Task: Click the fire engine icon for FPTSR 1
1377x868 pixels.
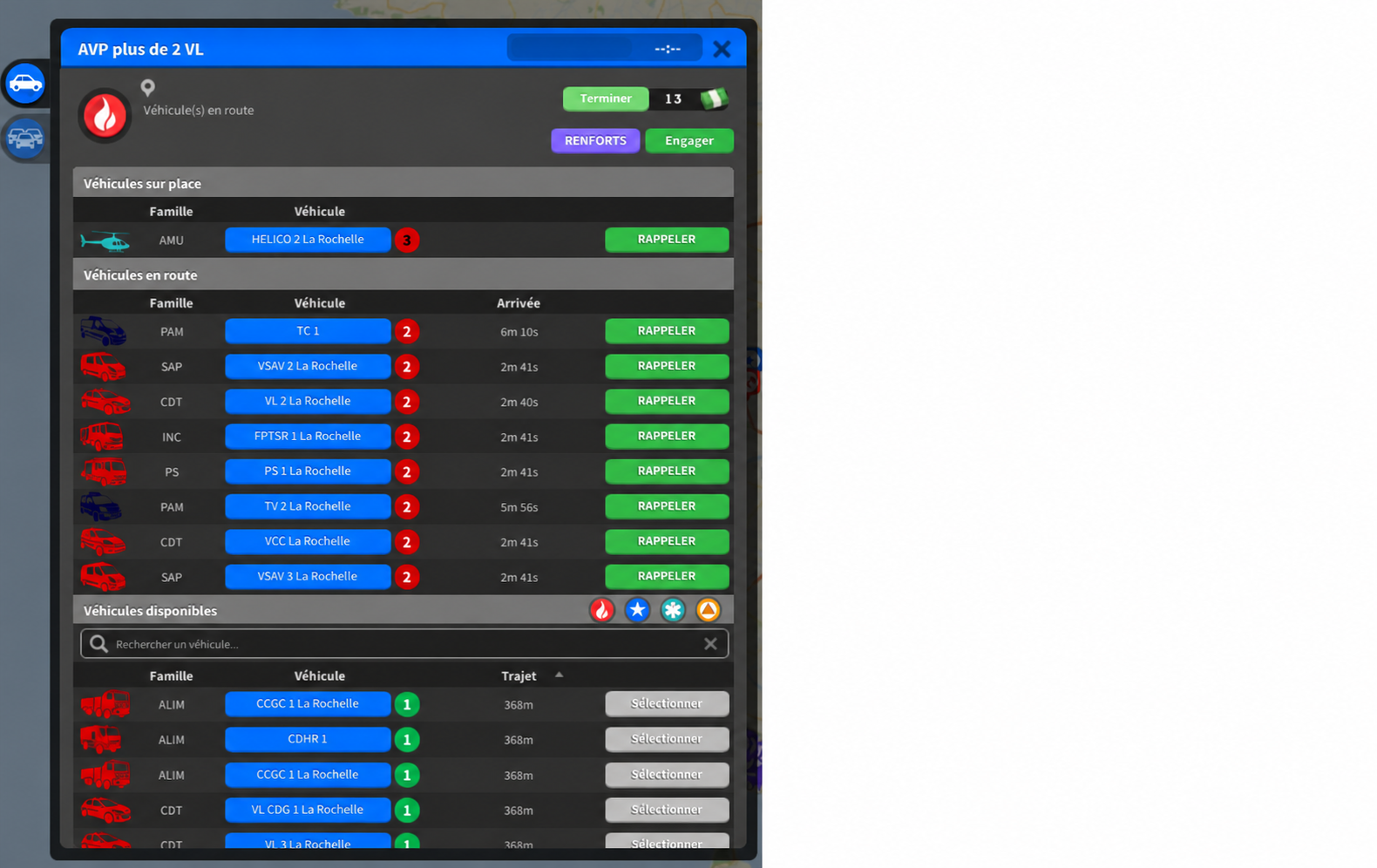Action: click(x=103, y=436)
